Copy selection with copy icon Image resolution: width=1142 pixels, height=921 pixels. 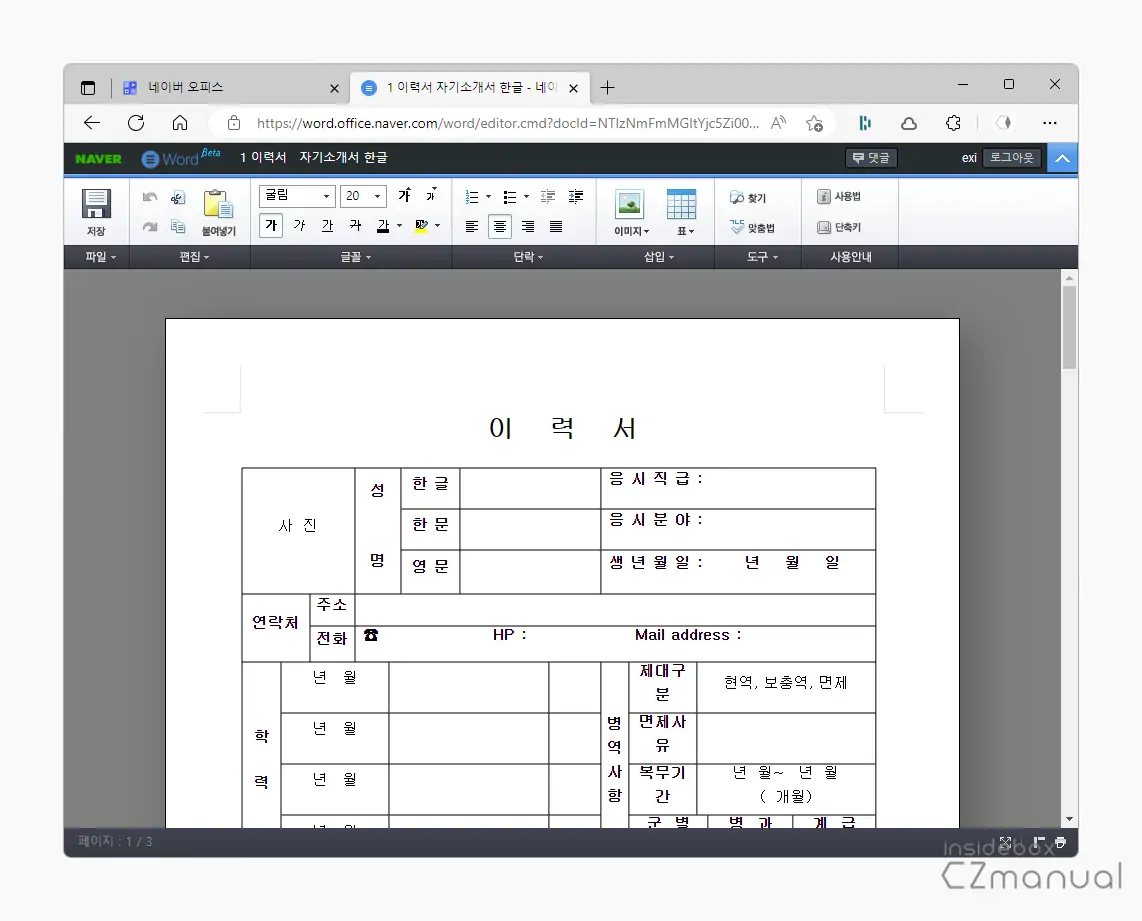[x=178, y=226]
